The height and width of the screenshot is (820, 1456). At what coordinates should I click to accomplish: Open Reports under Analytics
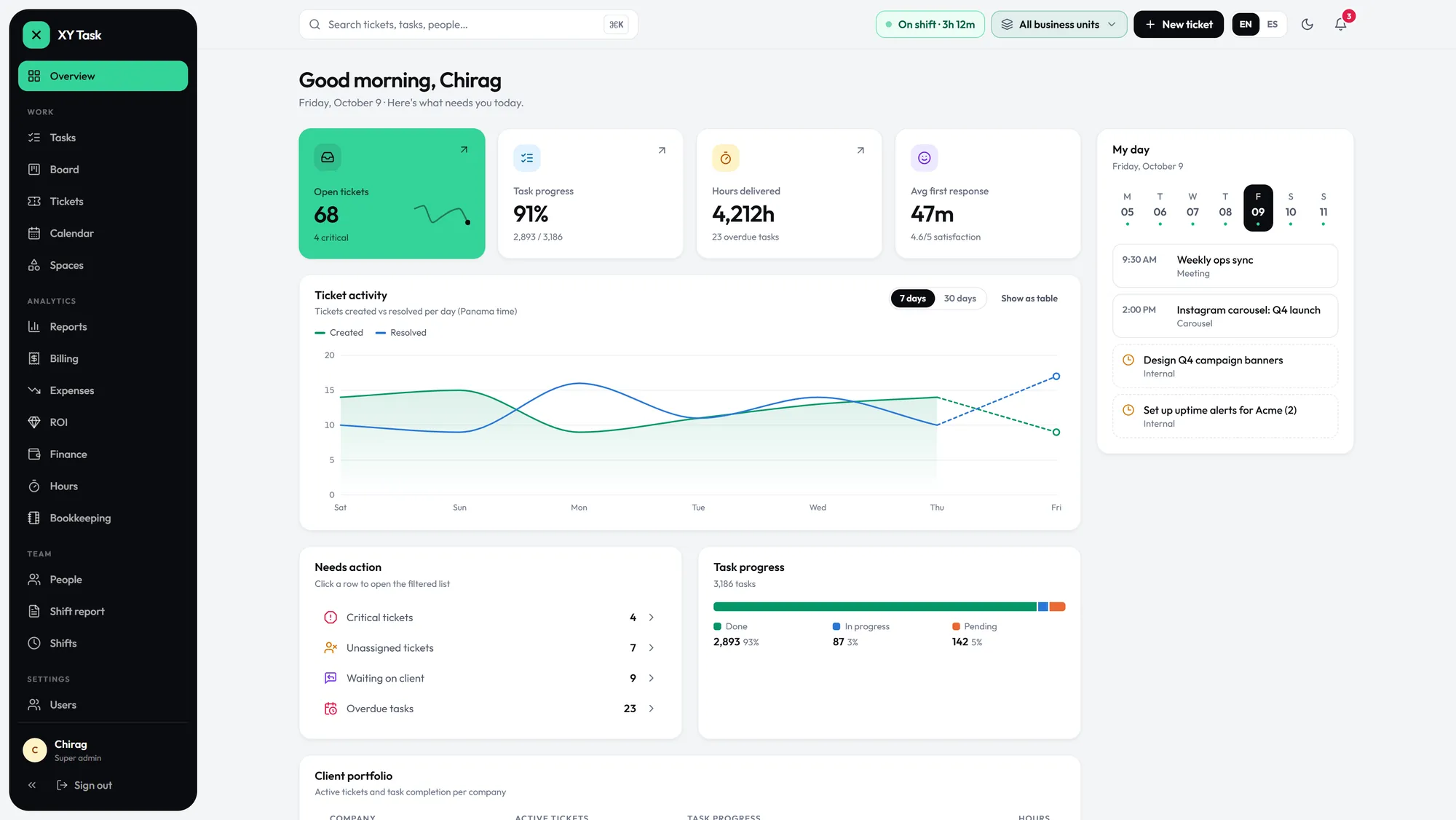click(x=103, y=327)
